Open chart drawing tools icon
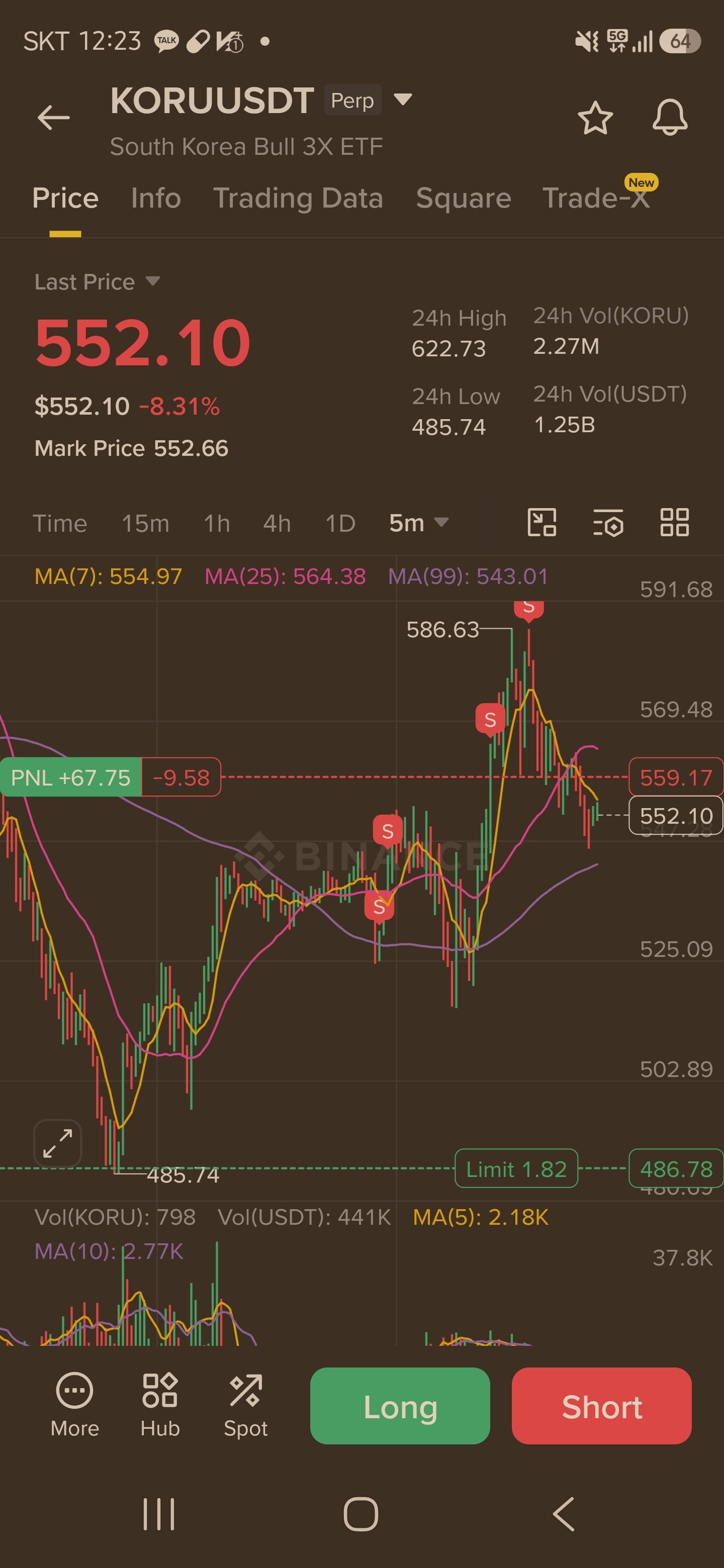Image resolution: width=724 pixels, height=1568 pixels. point(541,523)
